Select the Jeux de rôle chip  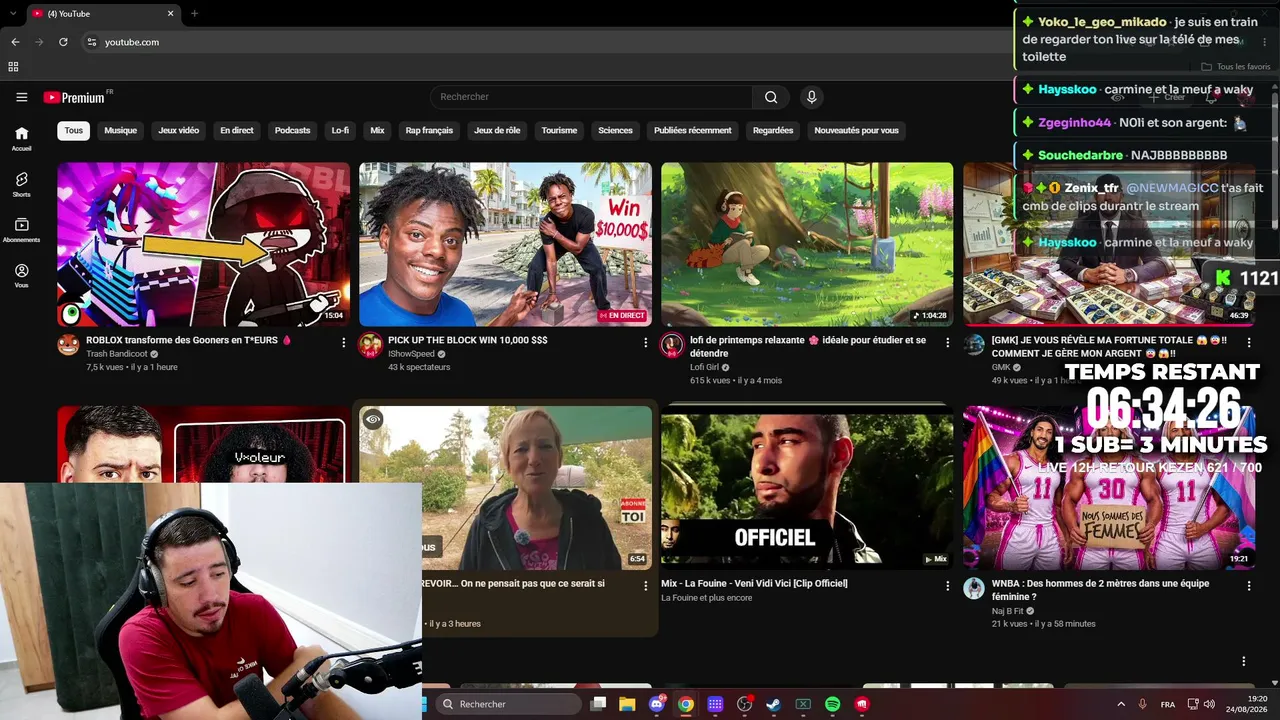point(497,130)
